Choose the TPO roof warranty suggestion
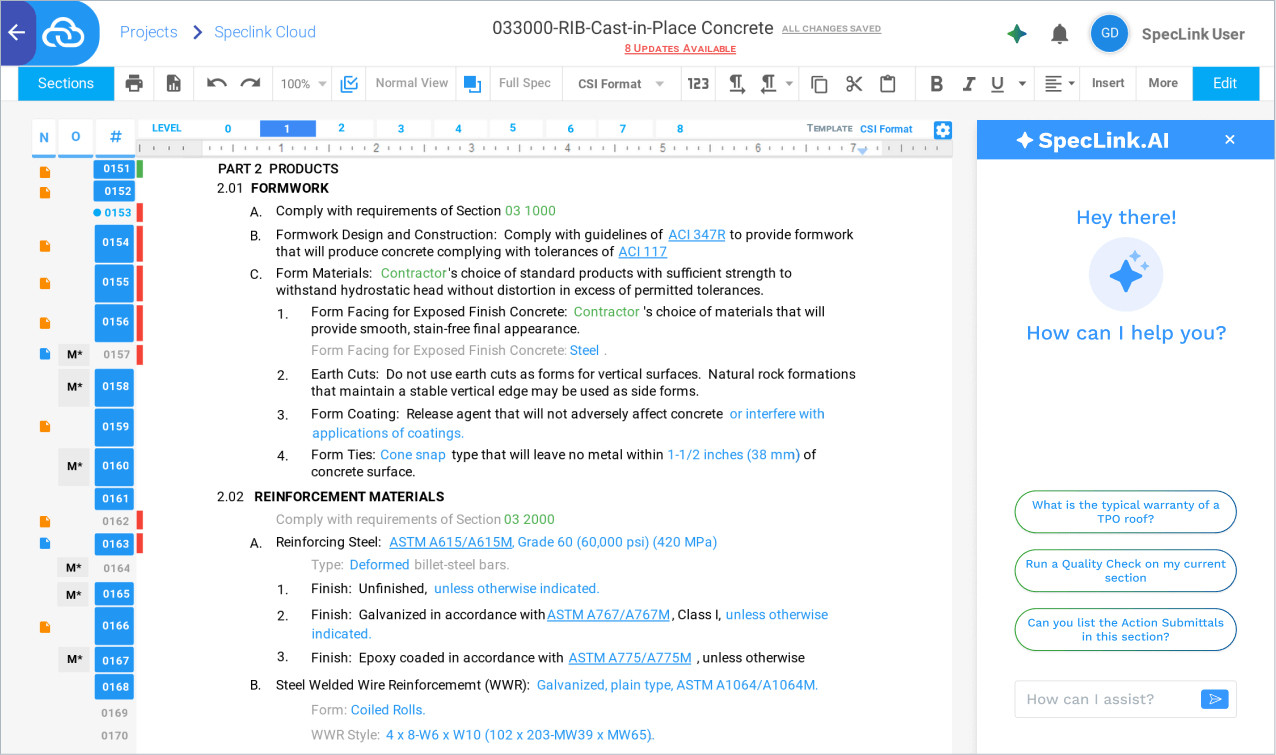Screen dimensions: 1276x755 pyautogui.click(x=1125, y=512)
